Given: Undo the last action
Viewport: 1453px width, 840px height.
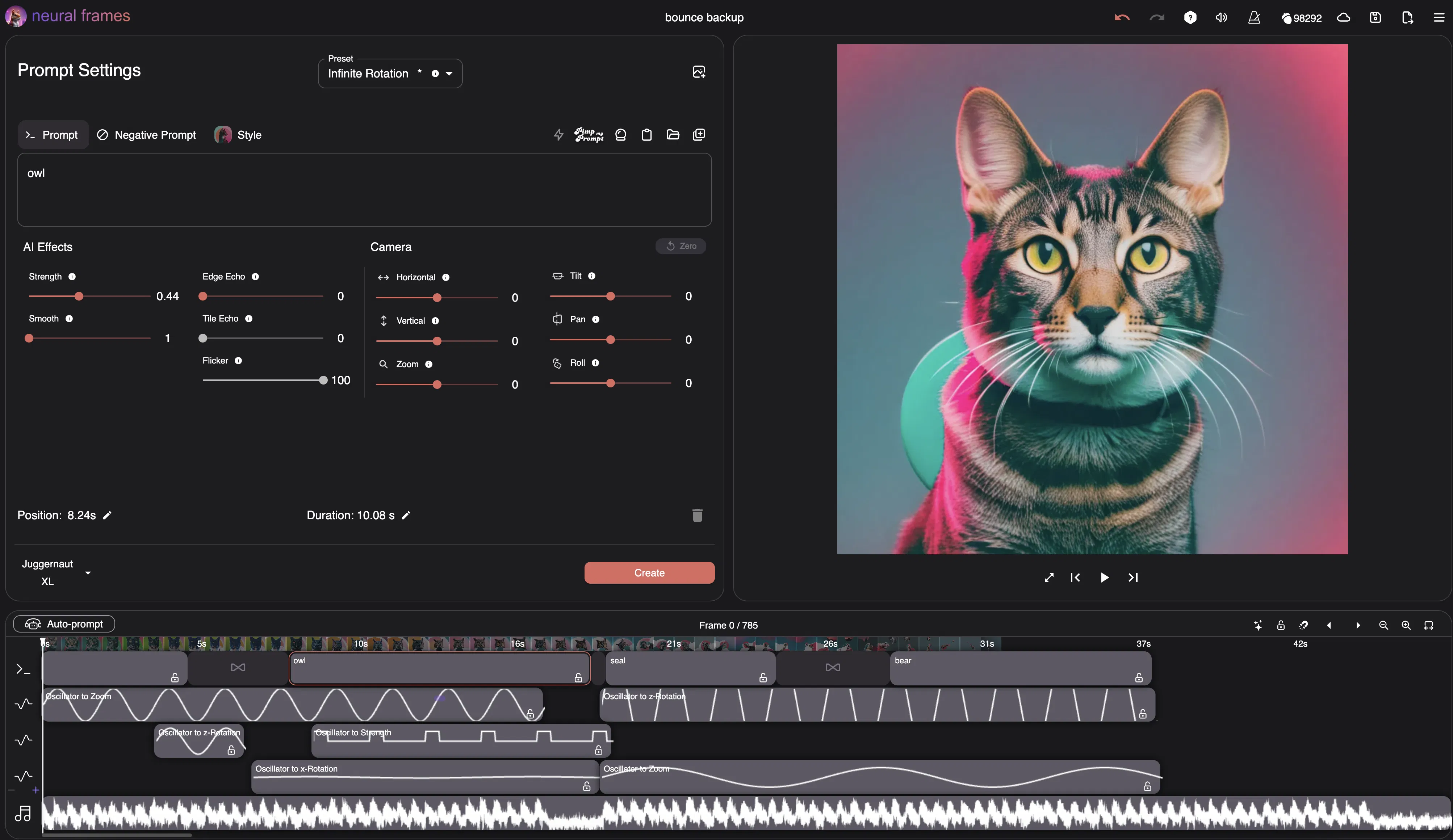Looking at the screenshot, I should (1122, 17).
